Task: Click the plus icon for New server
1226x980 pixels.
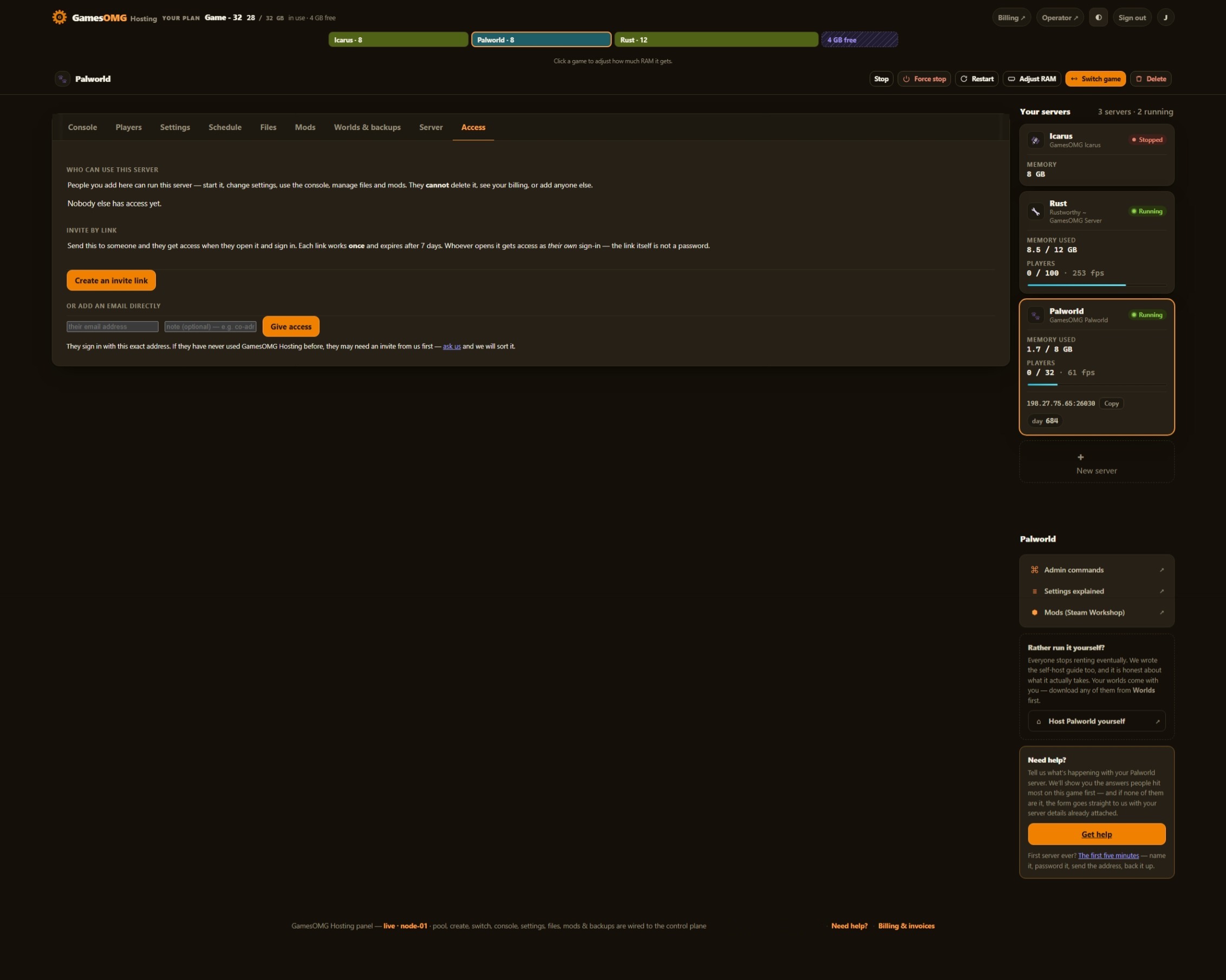Action: 1080,457
